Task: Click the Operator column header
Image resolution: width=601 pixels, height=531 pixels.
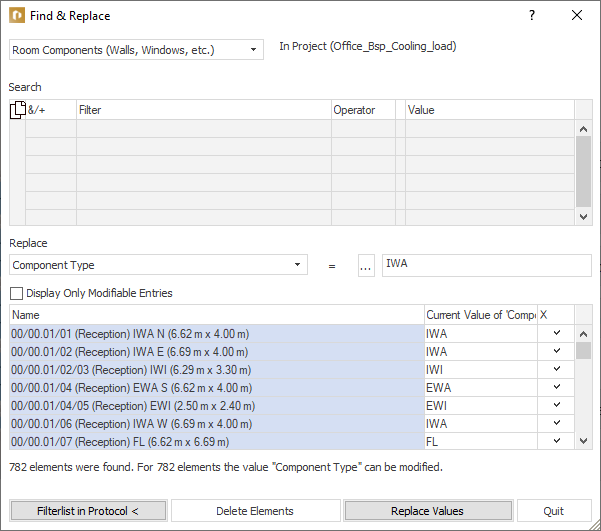Action: tap(363, 110)
